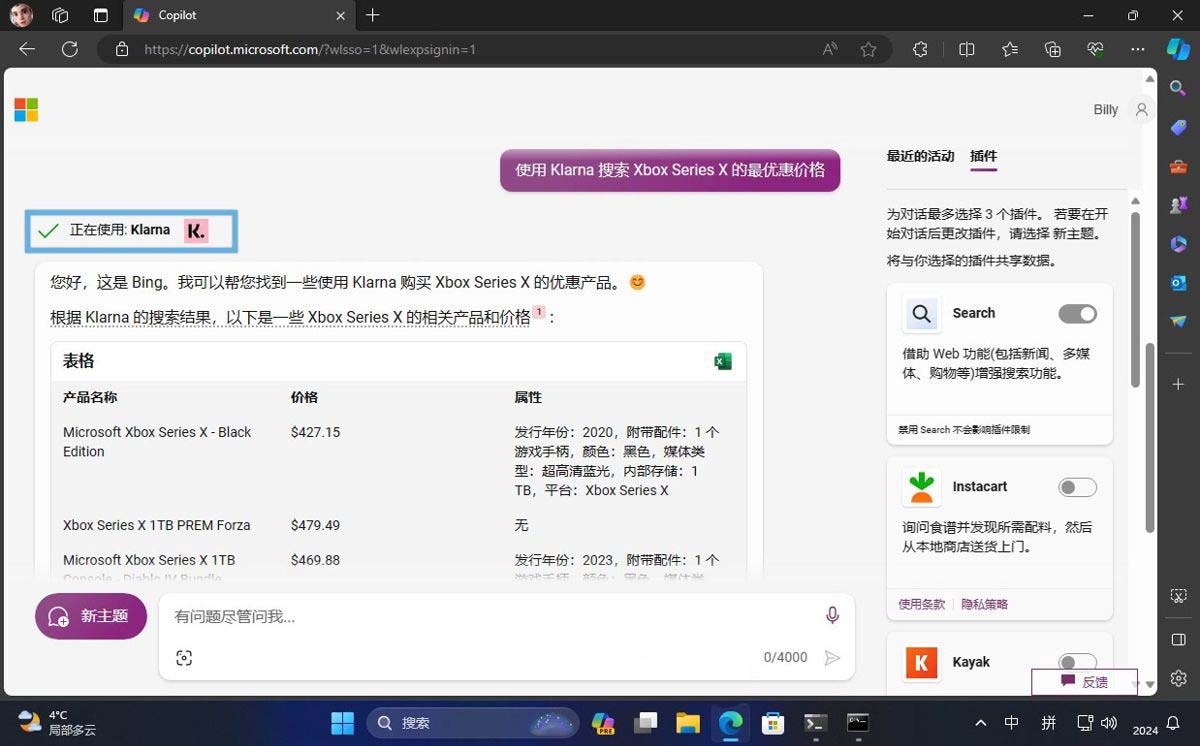Open Edge settings and more menu
Screen dimensions: 1200x746
point(1138,49)
